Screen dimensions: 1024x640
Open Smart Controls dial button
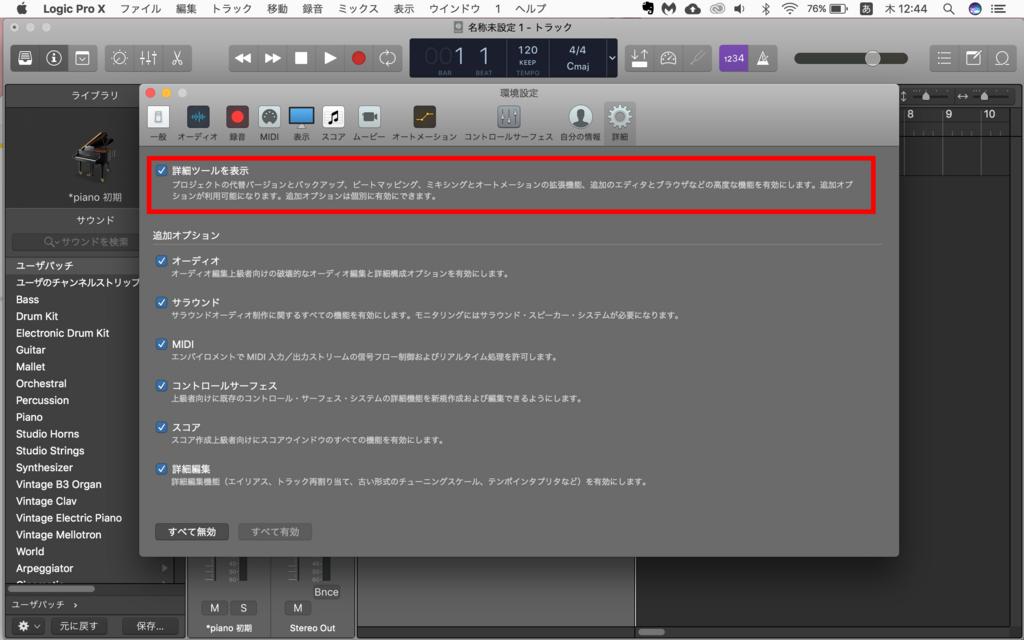(120, 58)
